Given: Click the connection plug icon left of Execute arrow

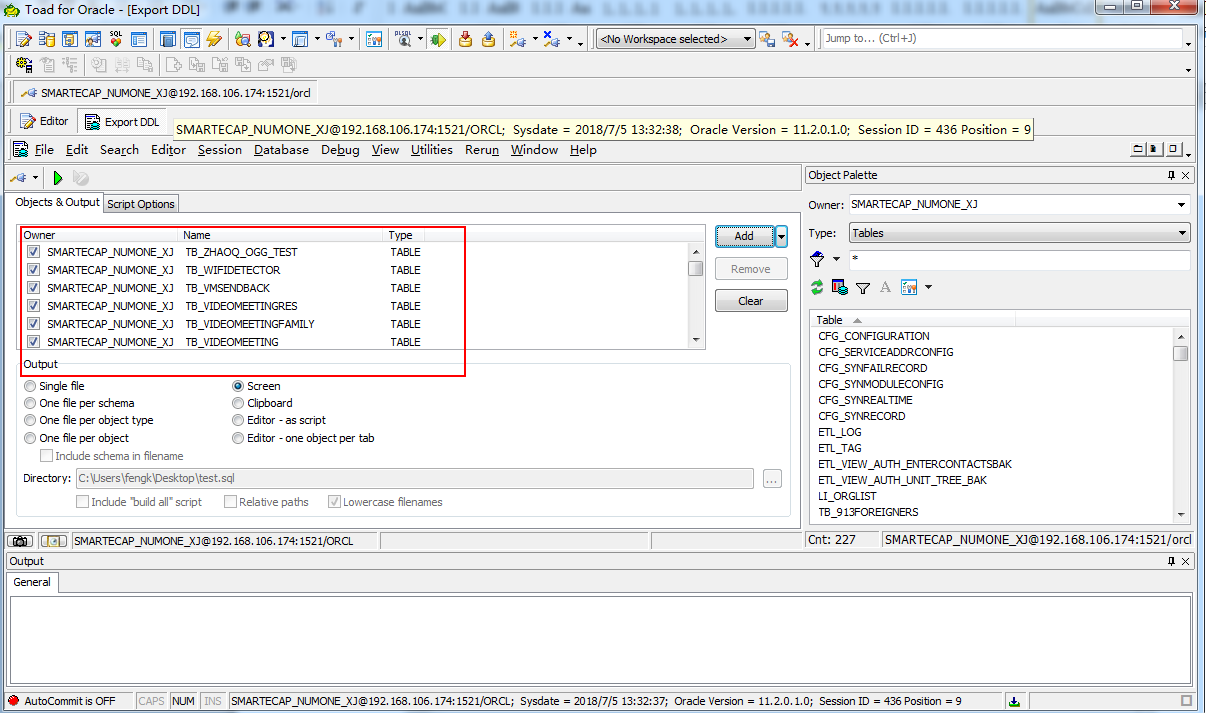Looking at the screenshot, I should [x=18, y=178].
